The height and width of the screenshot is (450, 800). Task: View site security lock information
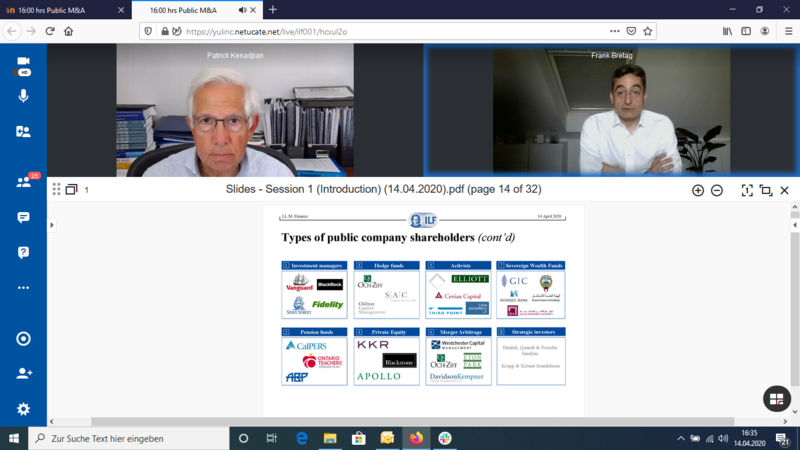click(x=165, y=32)
